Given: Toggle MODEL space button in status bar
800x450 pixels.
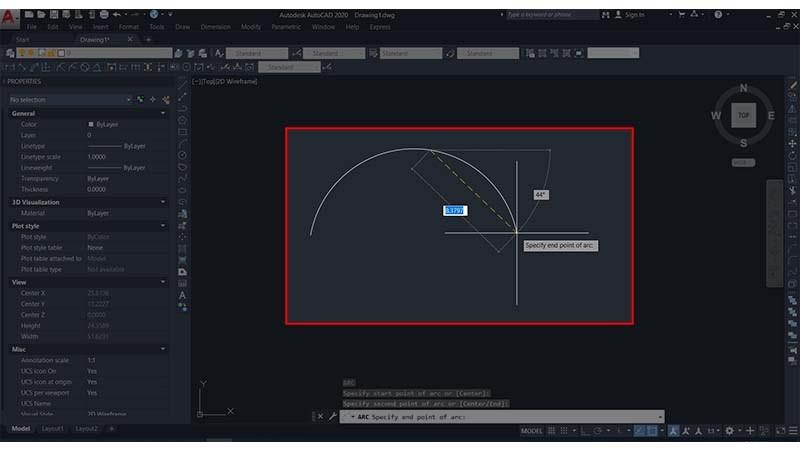Looking at the screenshot, I should coord(532,431).
